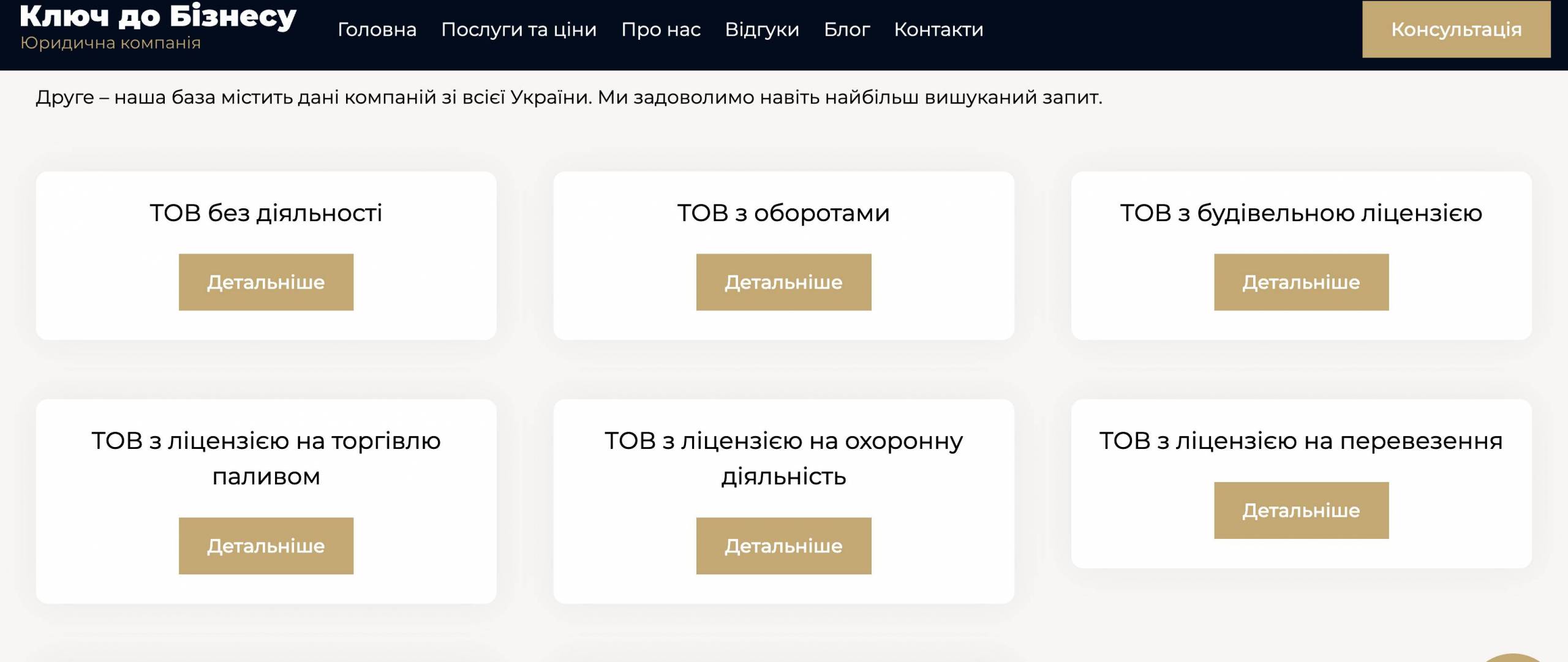Go to Послуги та ціни page

[x=518, y=29]
